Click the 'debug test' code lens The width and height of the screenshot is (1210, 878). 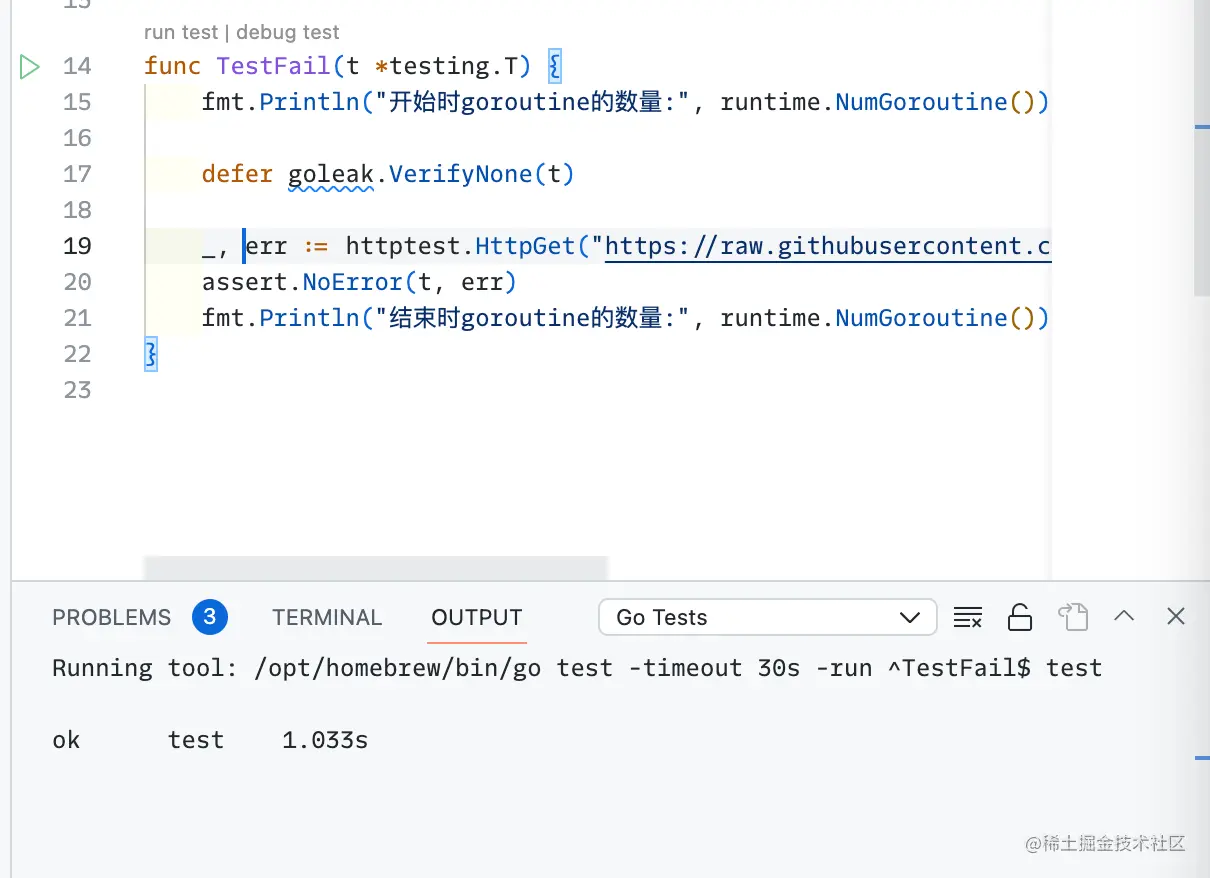tap(288, 33)
